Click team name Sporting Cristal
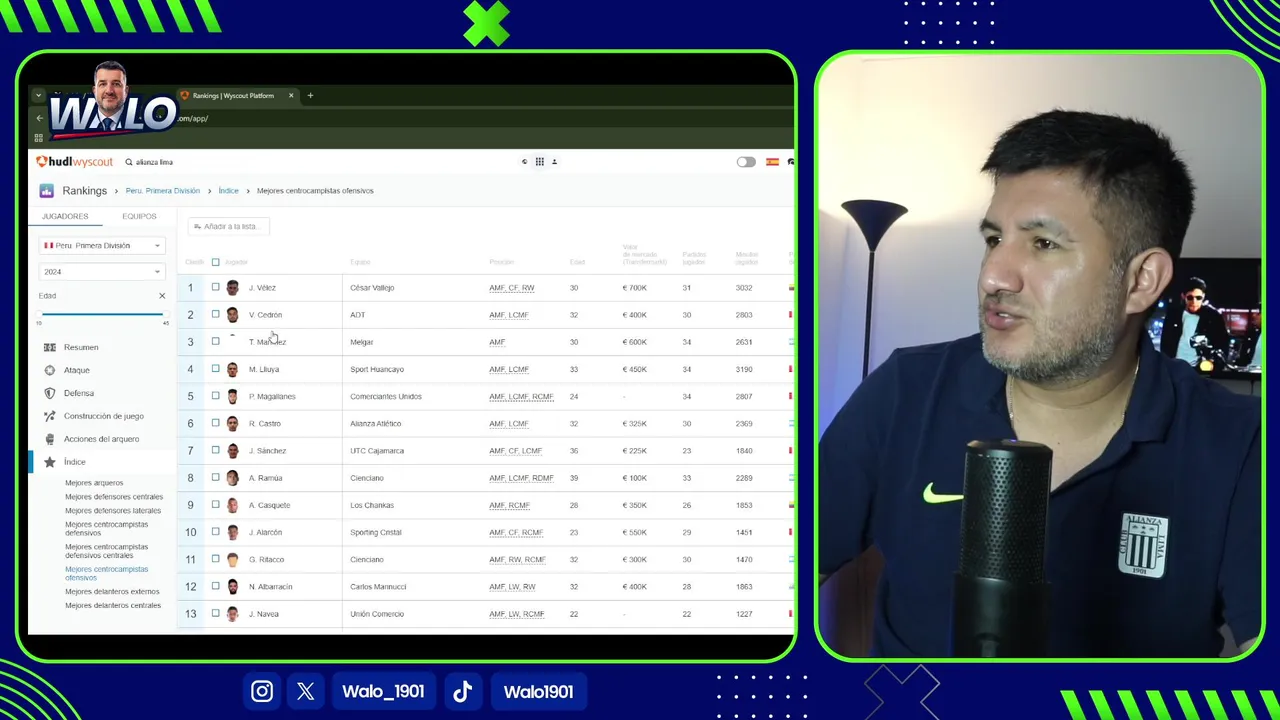 click(x=376, y=532)
